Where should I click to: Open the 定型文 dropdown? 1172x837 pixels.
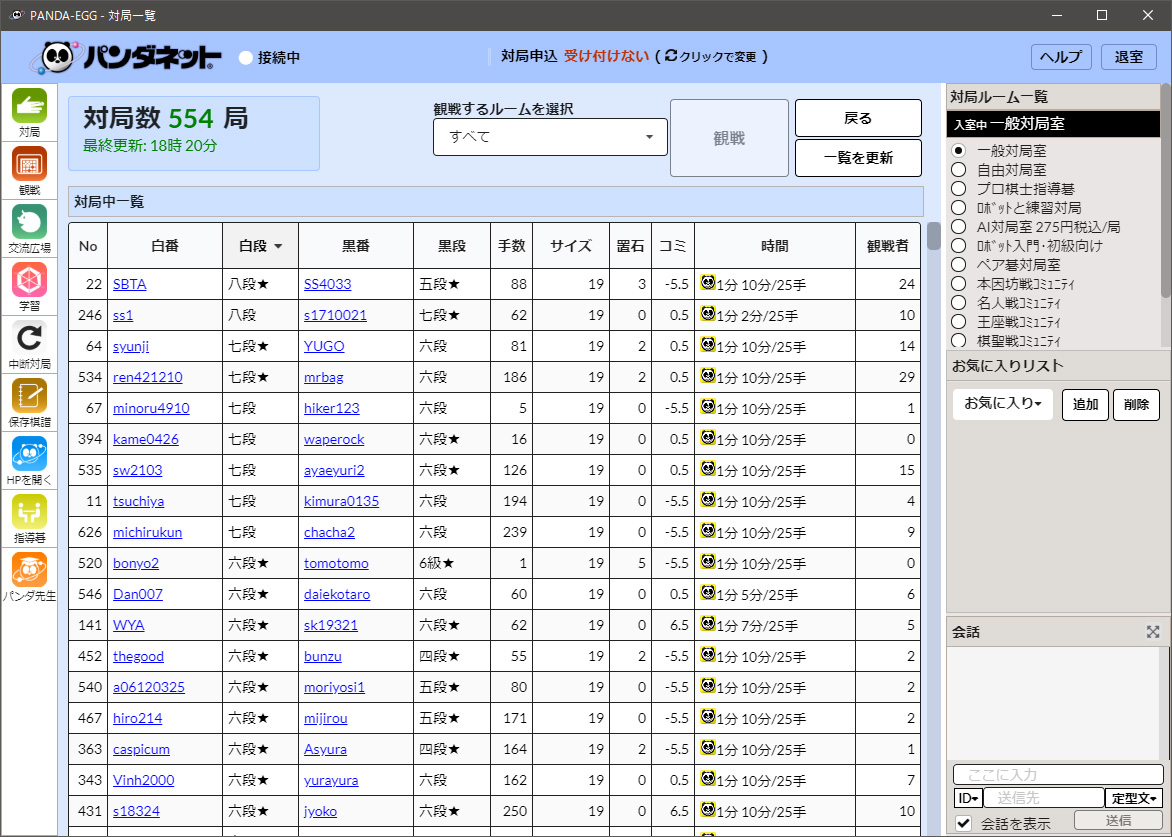1134,798
